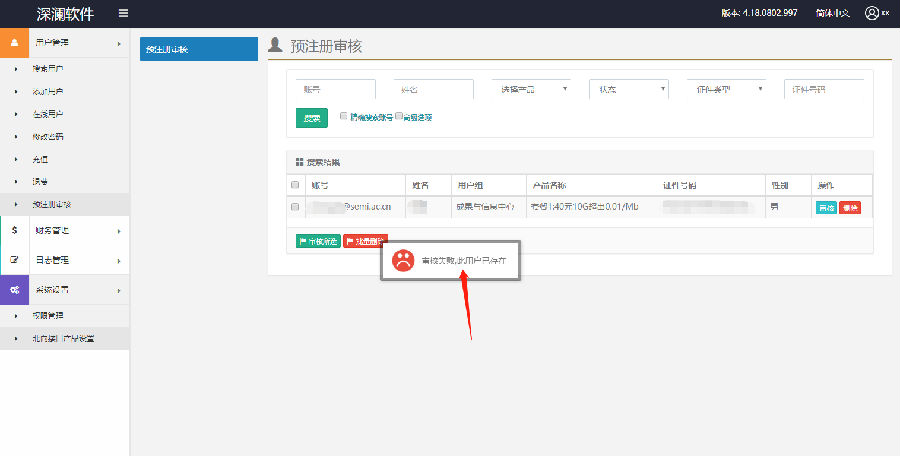This screenshot has height=456, width=900.
Task: Open the user profile avatar icon
Action: (872, 13)
